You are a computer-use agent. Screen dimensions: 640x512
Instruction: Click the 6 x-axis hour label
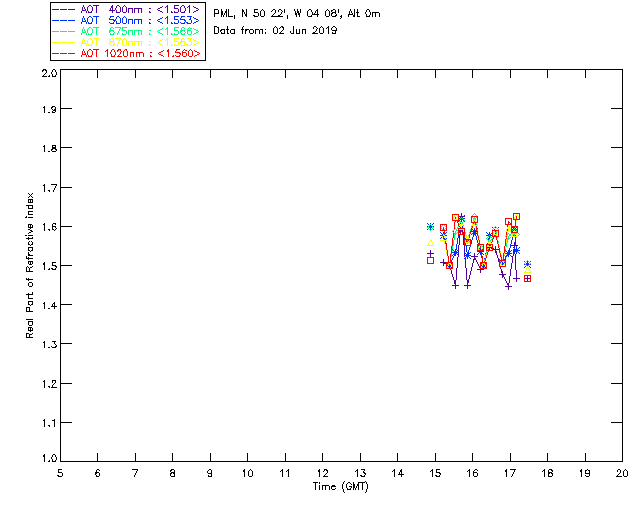(97, 473)
